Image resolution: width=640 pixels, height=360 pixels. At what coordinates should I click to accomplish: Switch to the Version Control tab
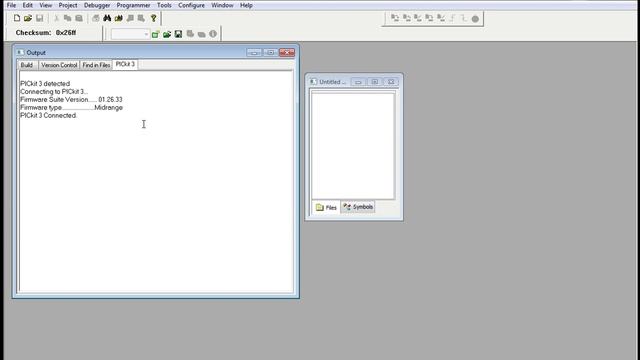point(59,65)
